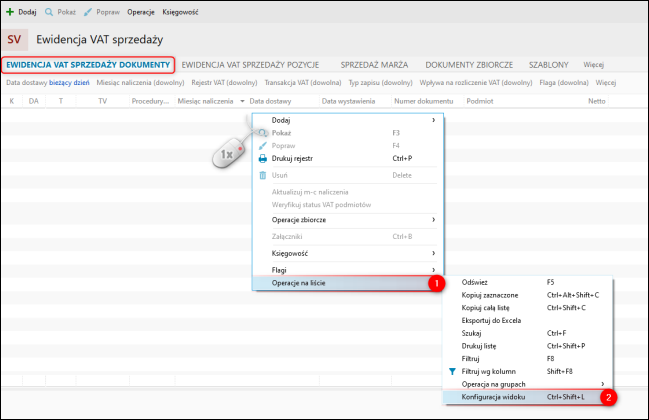Choose Filtruj F8 in the submenu

point(527,359)
